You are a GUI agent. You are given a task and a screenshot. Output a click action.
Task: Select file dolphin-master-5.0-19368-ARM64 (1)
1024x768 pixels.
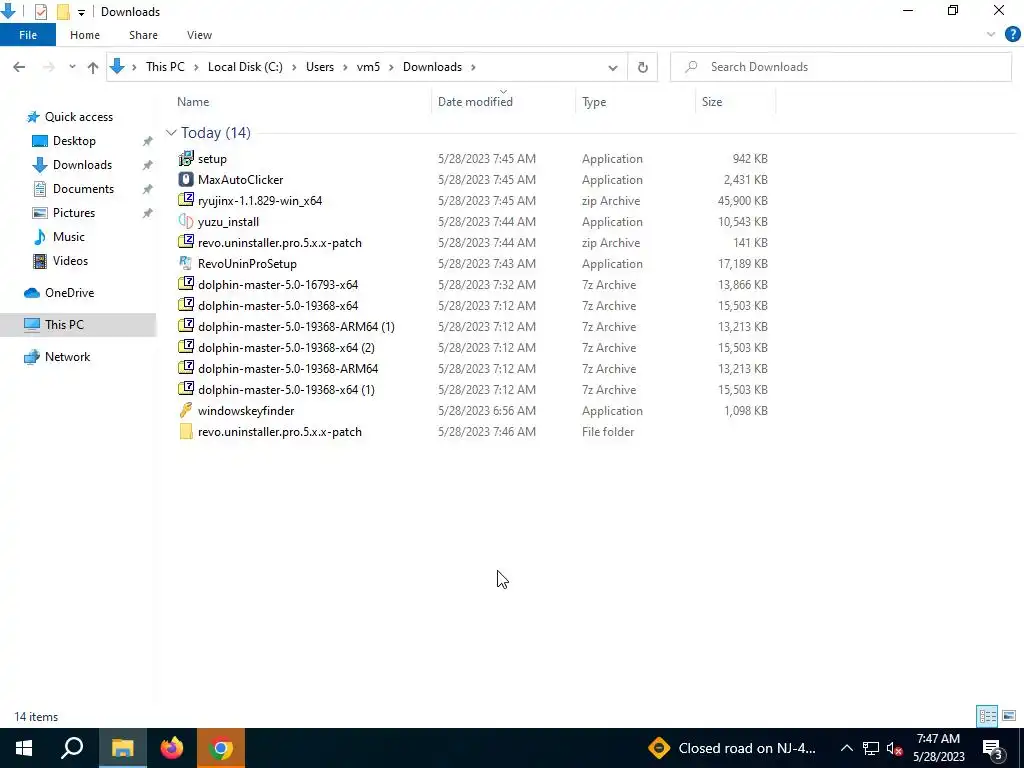(x=296, y=327)
